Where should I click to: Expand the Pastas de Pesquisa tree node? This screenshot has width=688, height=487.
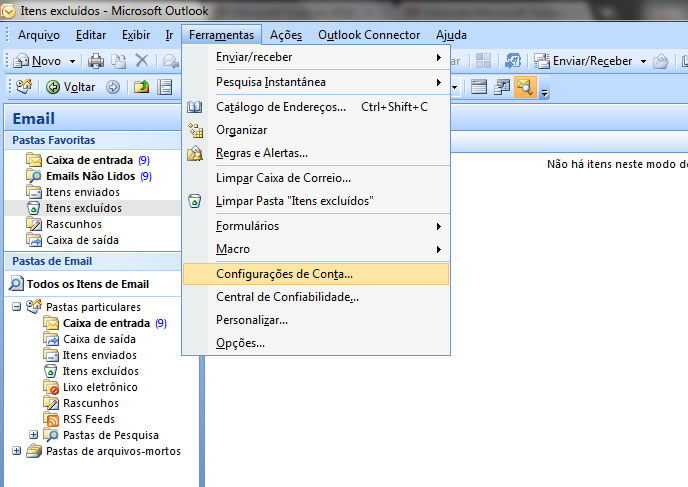tap(34, 435)
